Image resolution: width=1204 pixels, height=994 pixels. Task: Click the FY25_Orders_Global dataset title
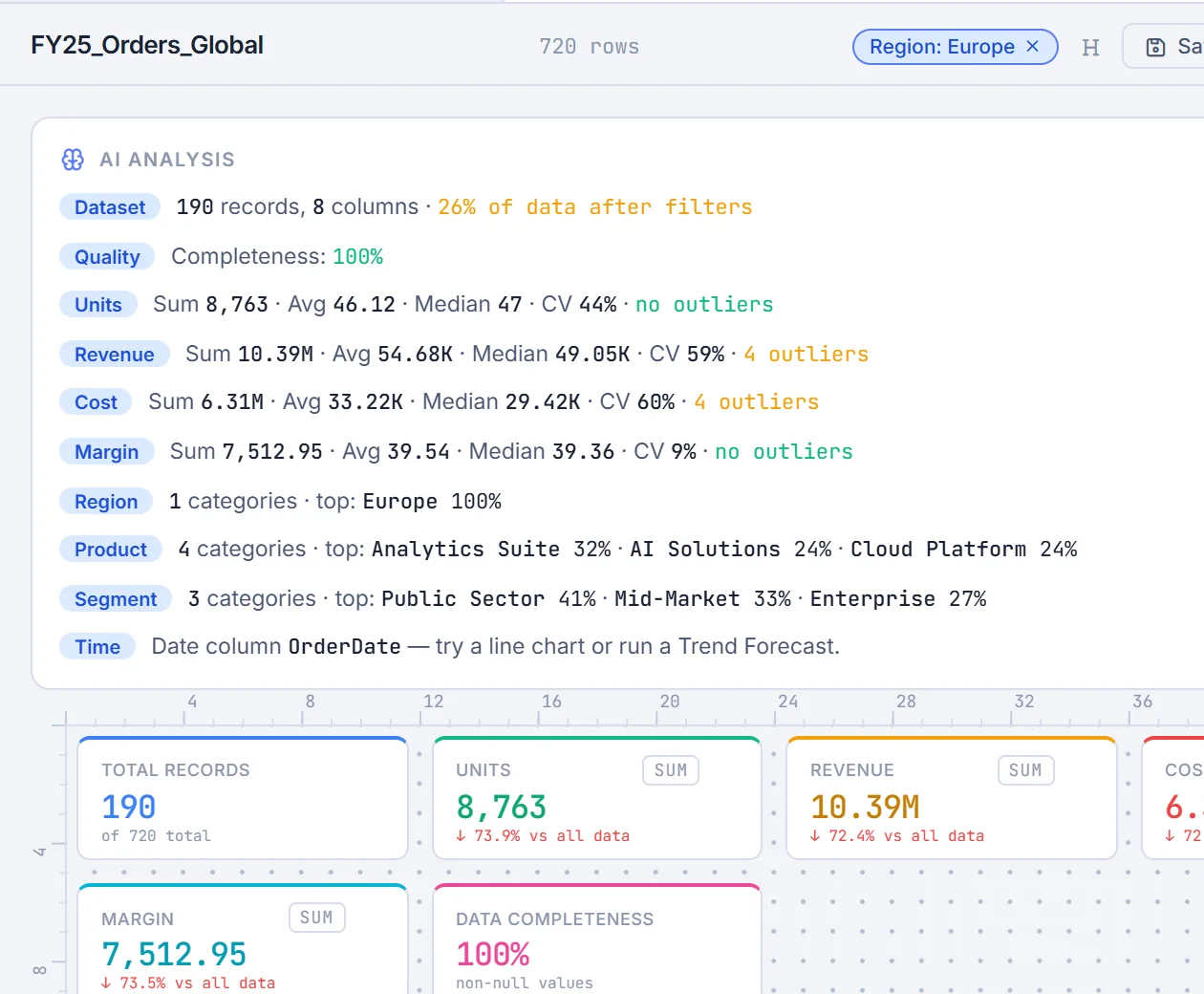tap(147, 45)
